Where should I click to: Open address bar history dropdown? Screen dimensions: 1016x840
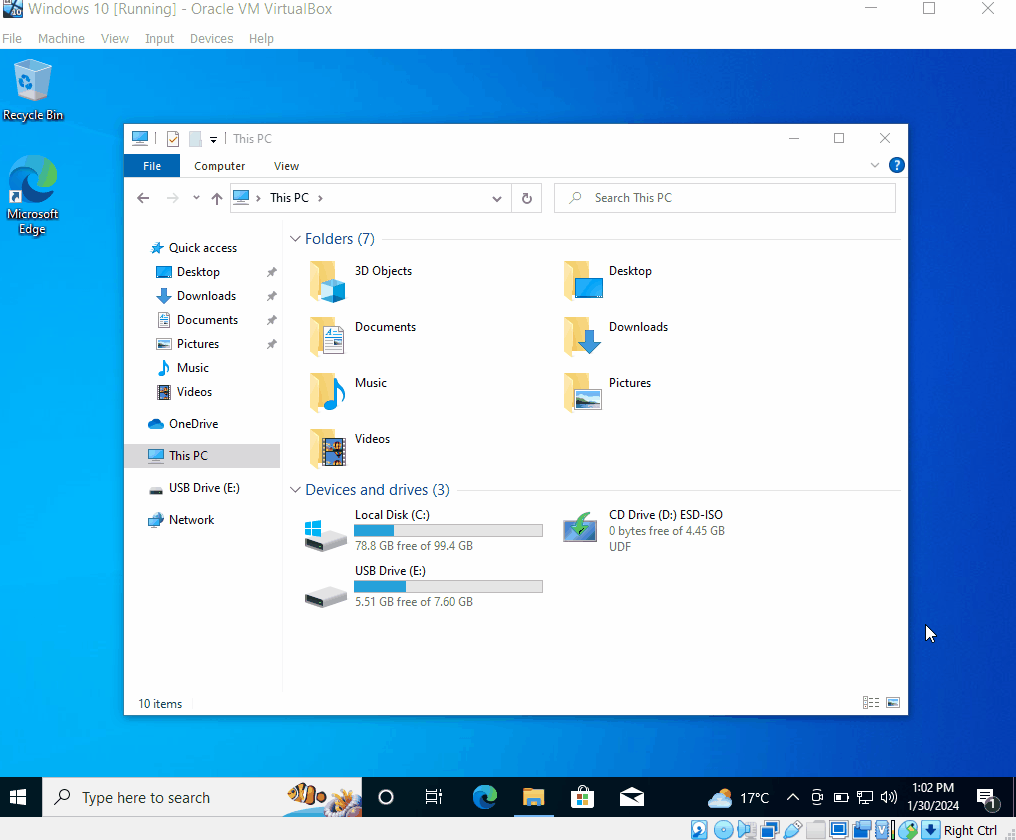(497, 198)
